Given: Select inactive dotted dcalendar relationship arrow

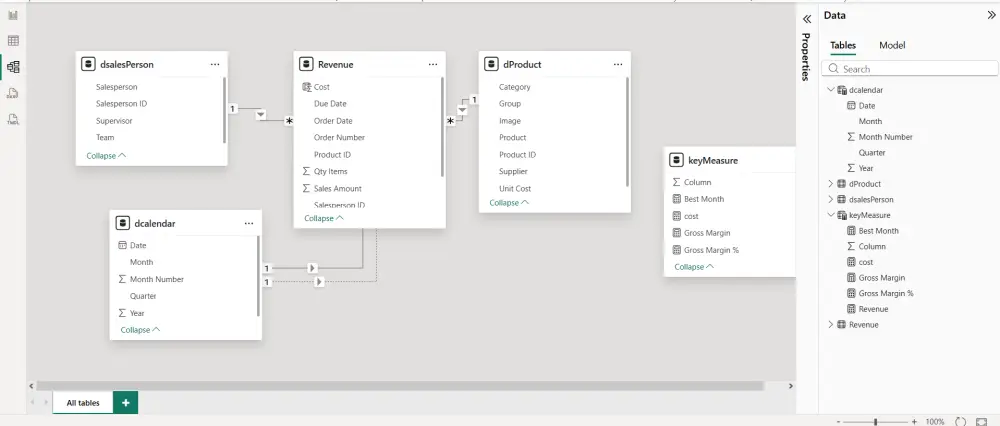Looking at the screenshot, I should click(320, 281).
